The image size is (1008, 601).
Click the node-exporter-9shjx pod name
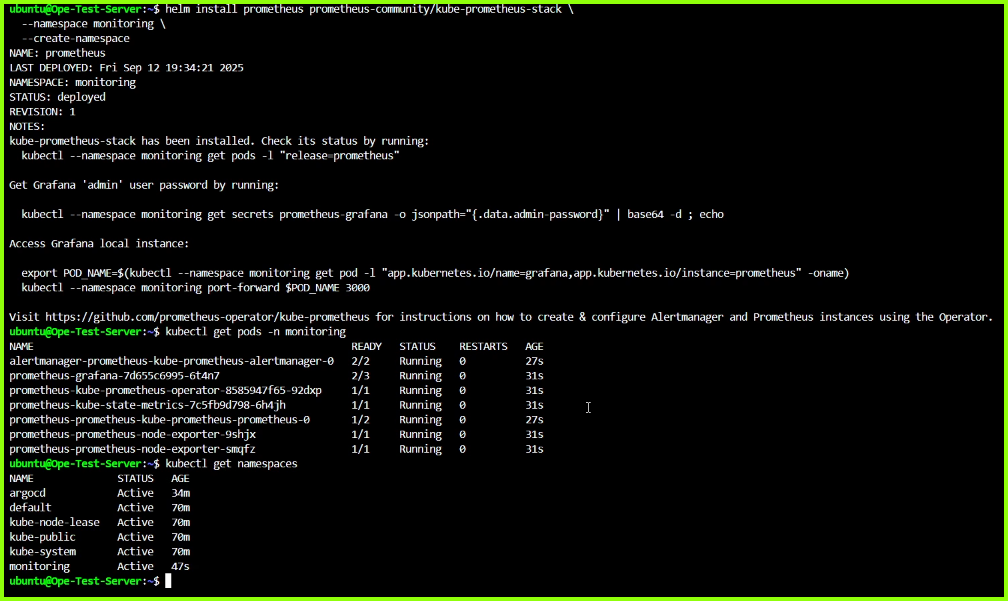132,435
